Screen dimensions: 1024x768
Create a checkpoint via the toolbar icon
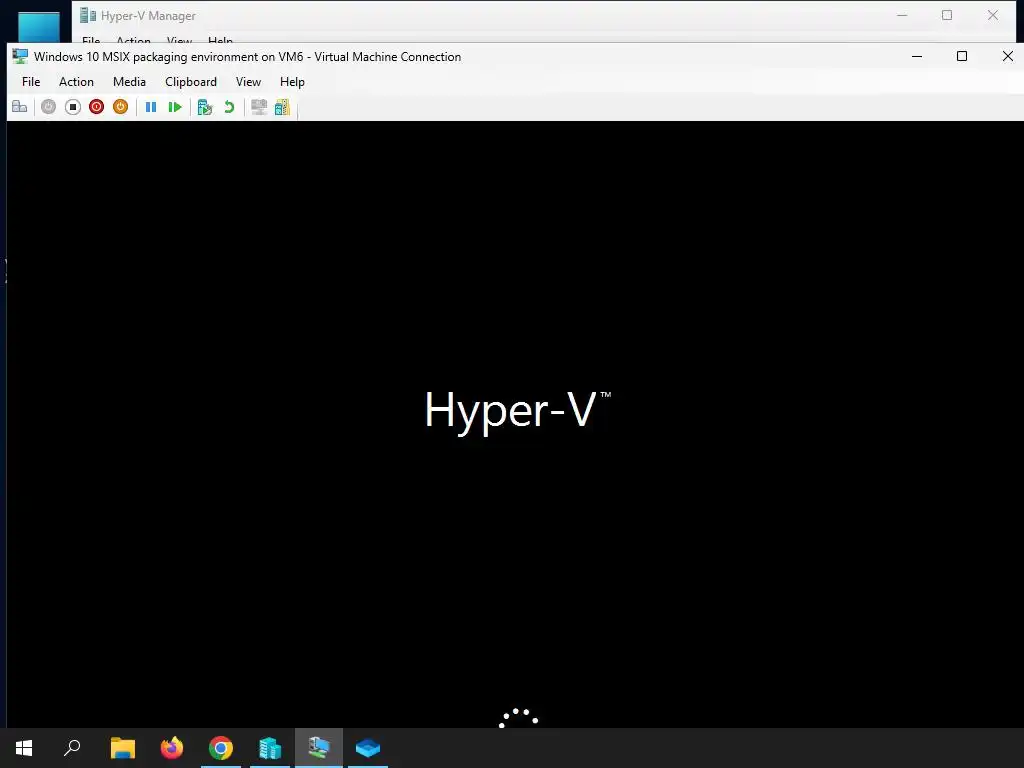coord(205,106)
